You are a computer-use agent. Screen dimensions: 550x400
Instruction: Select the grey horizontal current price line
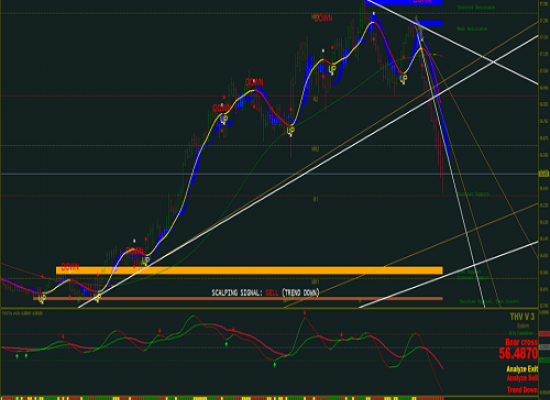click(269, 174)
